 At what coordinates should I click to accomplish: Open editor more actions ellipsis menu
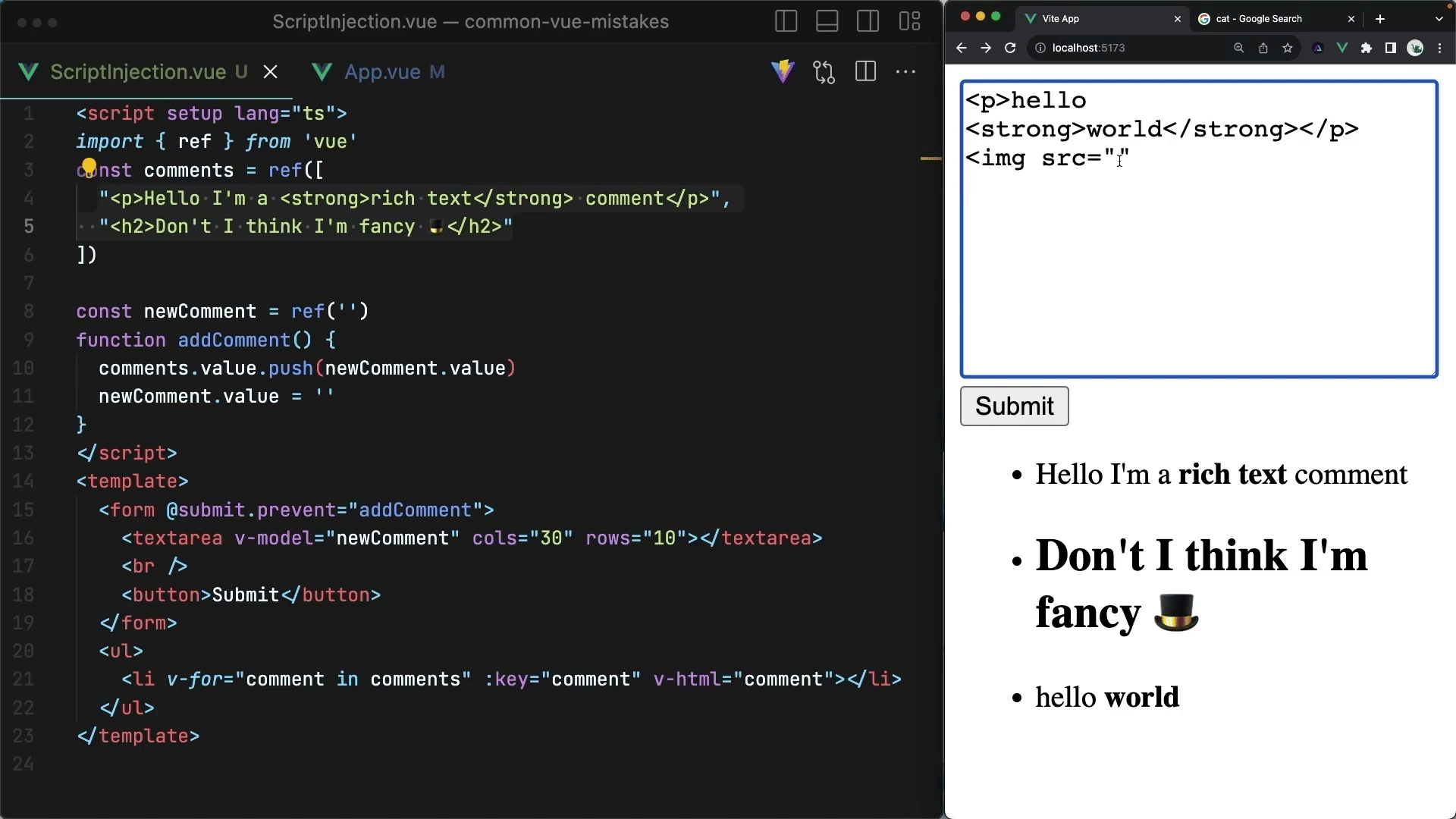(x=905, y=72)
